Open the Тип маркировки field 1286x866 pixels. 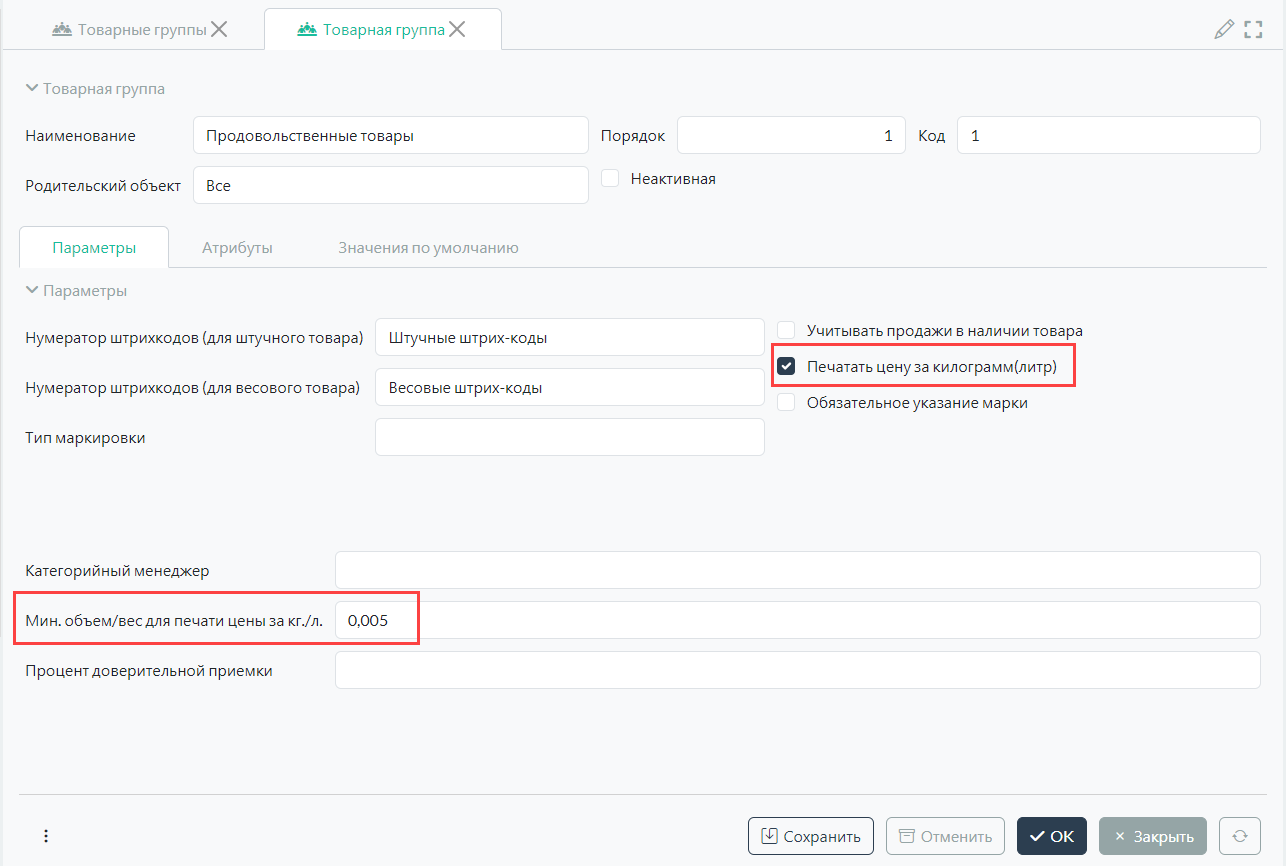tap(569, 437)
